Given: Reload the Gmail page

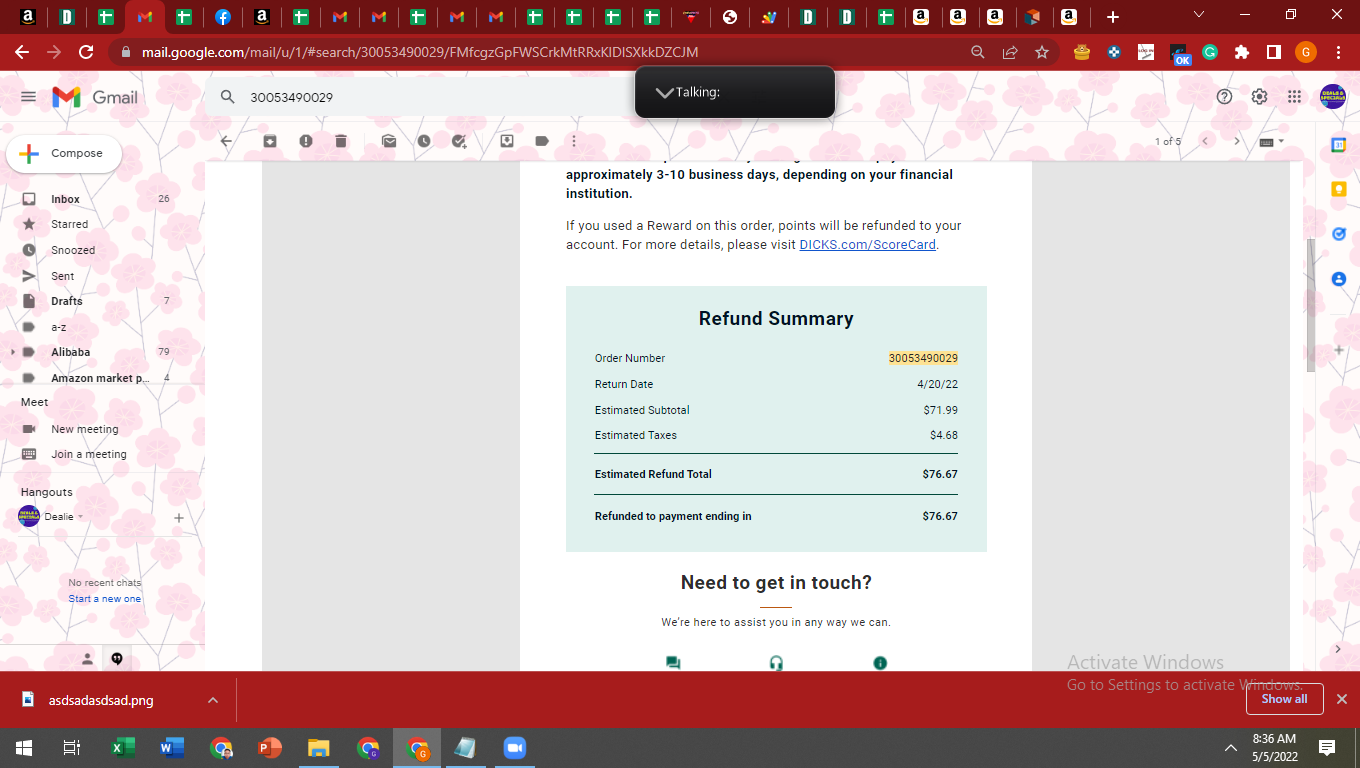Looking at the screenshot, I should tap(86, 52).
